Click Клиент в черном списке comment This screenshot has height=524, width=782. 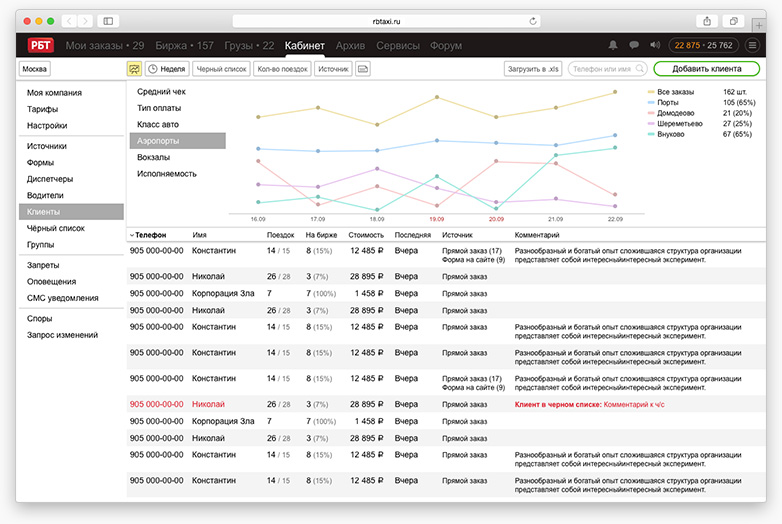tap(589, 404)
